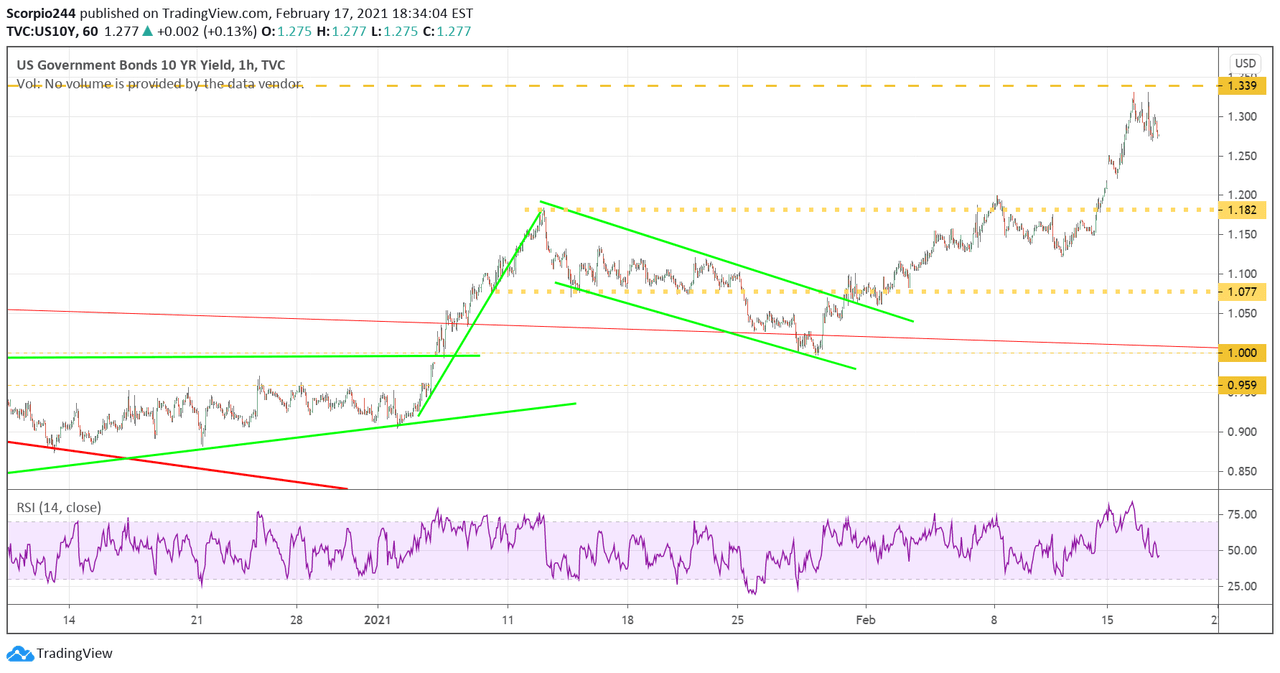Click the published-by Scorpio244 header line
The width and height of the screenshot is (1280, 673).
[x=240, y=13]
